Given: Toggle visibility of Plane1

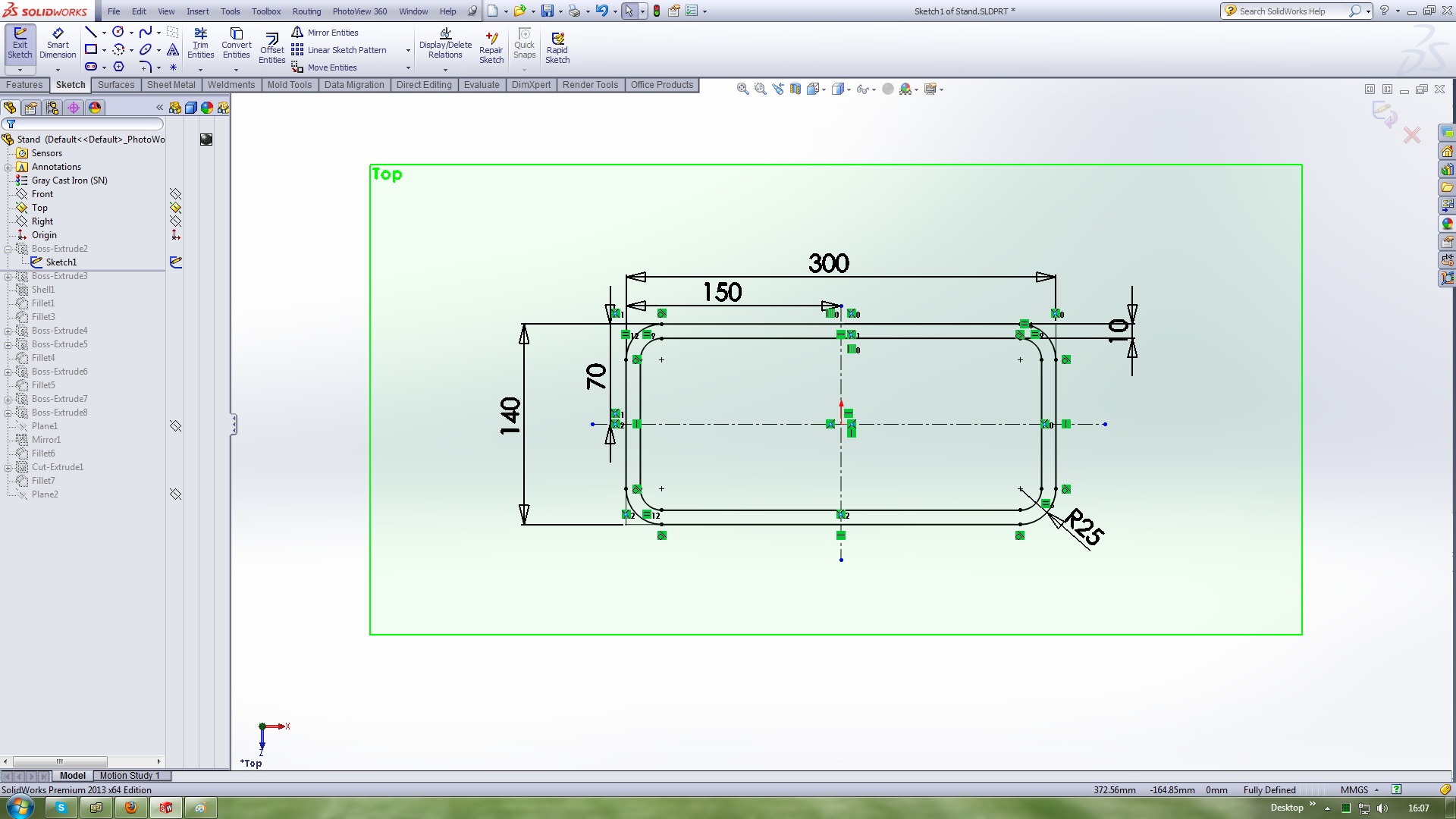Looking at the screenshot, I should click(x=175, y=426).
